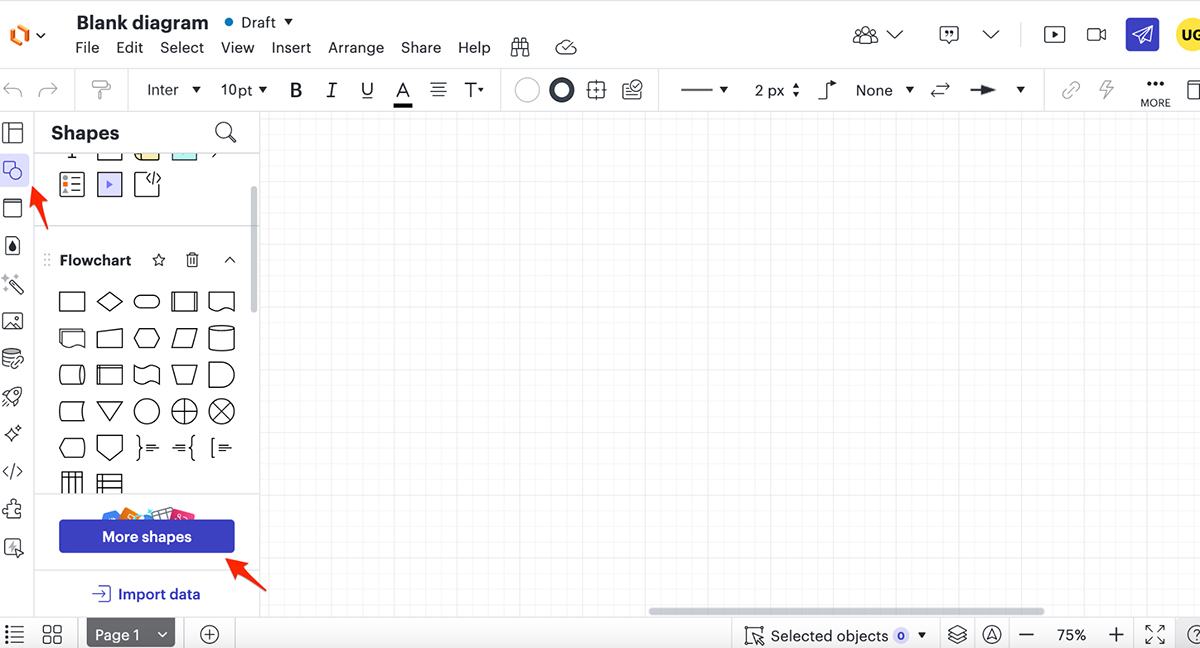This screenshot has width=1200, height=648.
Task: Click the More shapes button
Action: [146, 536]
